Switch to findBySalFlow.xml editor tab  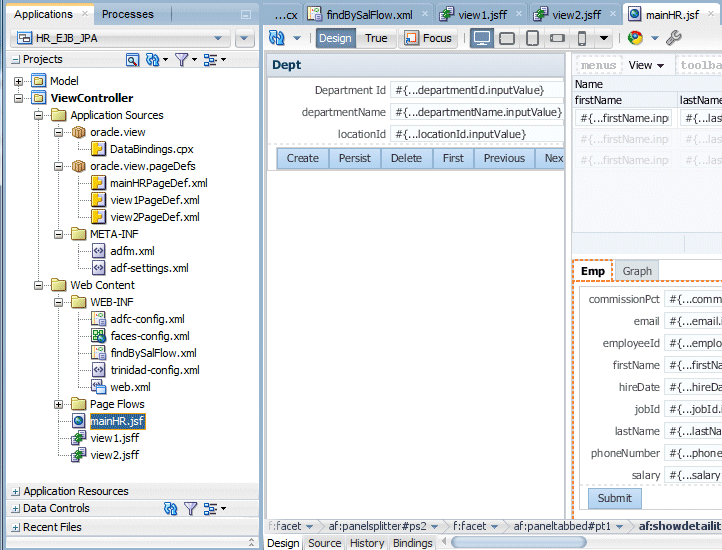pos(369,15)
